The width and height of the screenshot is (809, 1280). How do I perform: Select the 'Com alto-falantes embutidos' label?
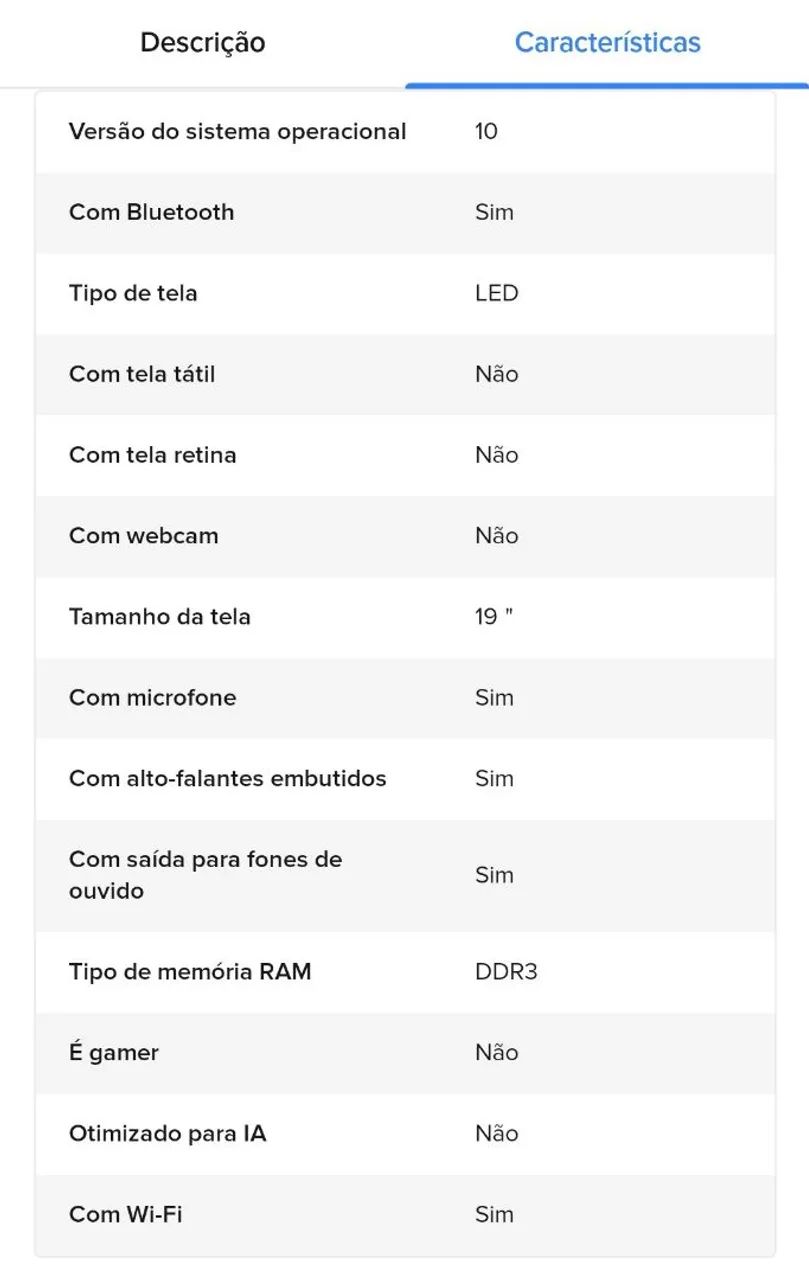(227, 779)
